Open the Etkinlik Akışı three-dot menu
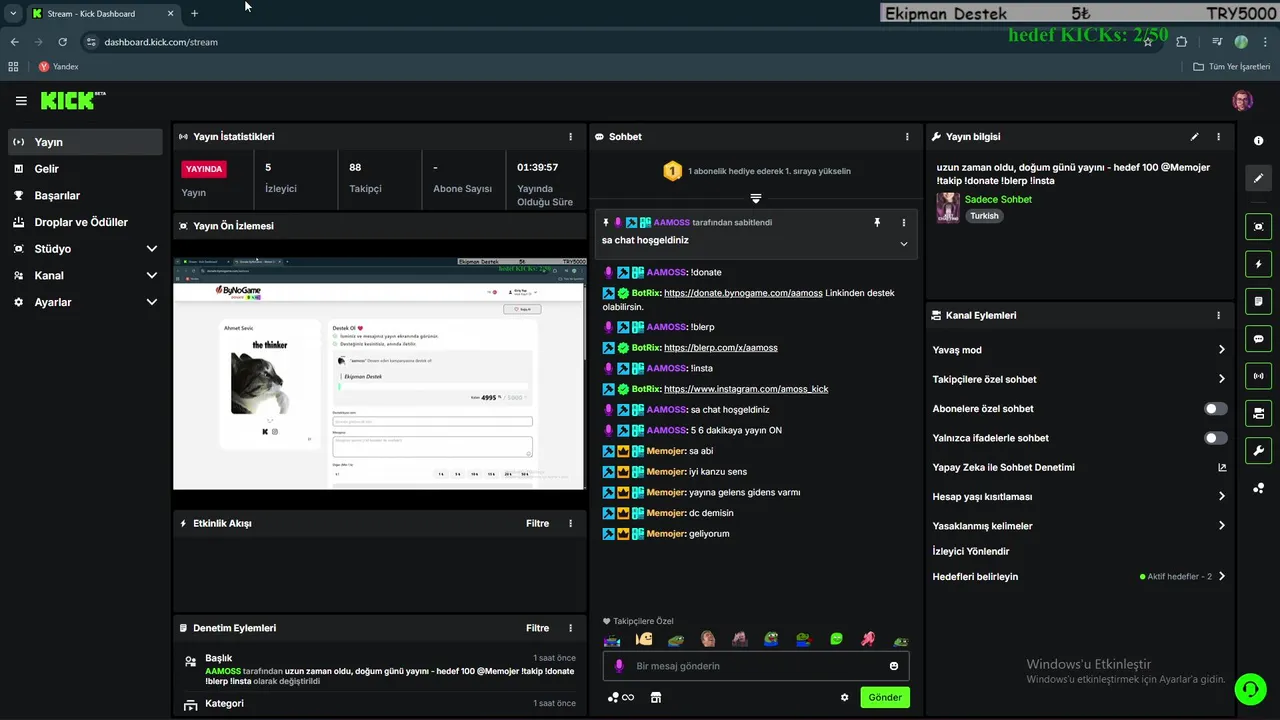This screenshot has width=1280, height=720. (571, 523)
